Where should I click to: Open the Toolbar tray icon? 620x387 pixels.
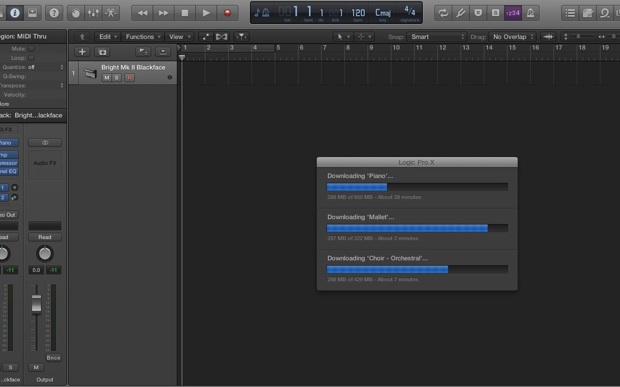coord(32,13)
